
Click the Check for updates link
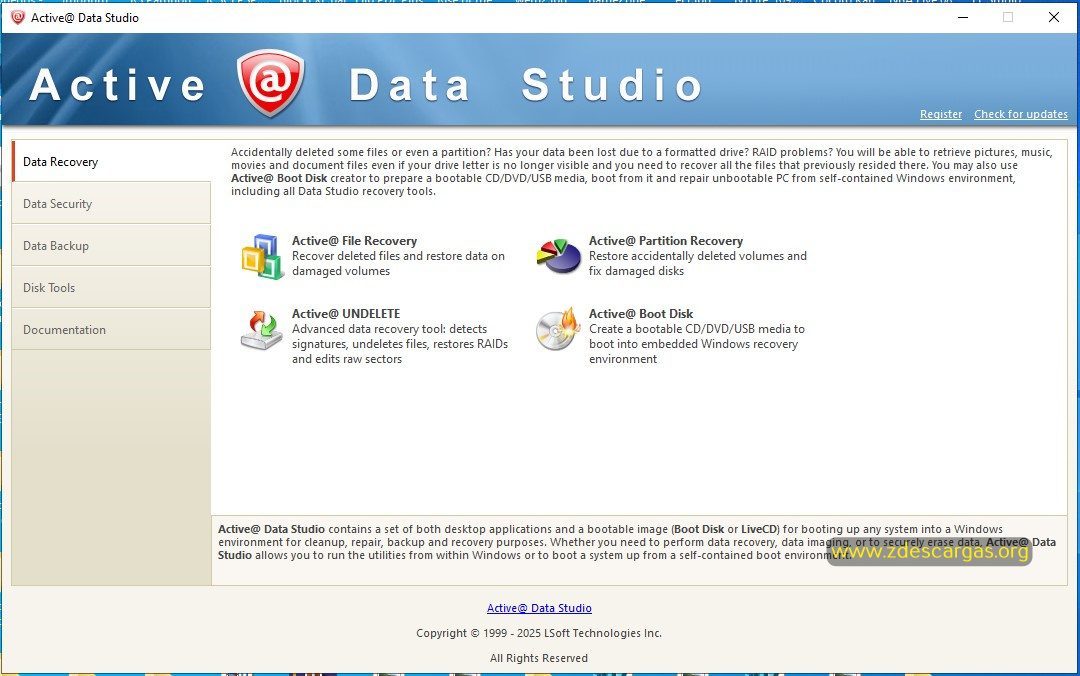[x=1021, y=114]
